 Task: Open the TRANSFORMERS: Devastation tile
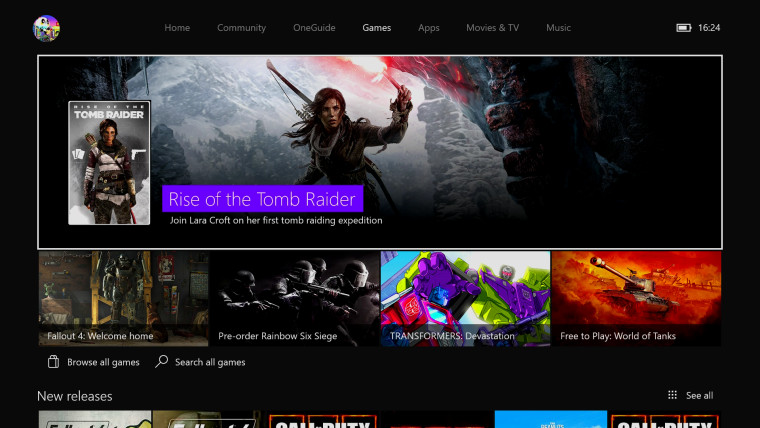tap(466, 299)
